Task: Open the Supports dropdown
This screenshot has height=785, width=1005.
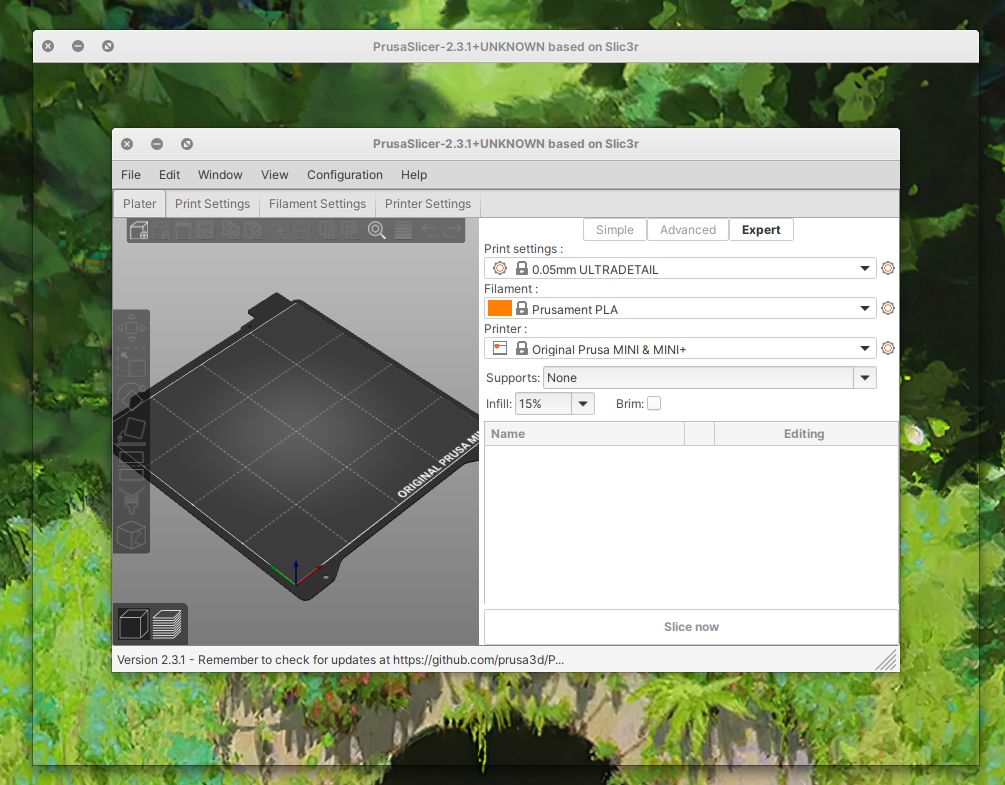Action: [x=865, y=377]
